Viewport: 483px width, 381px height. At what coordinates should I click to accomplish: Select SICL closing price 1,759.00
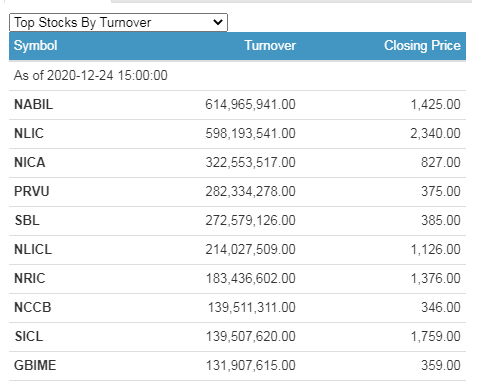435,337
